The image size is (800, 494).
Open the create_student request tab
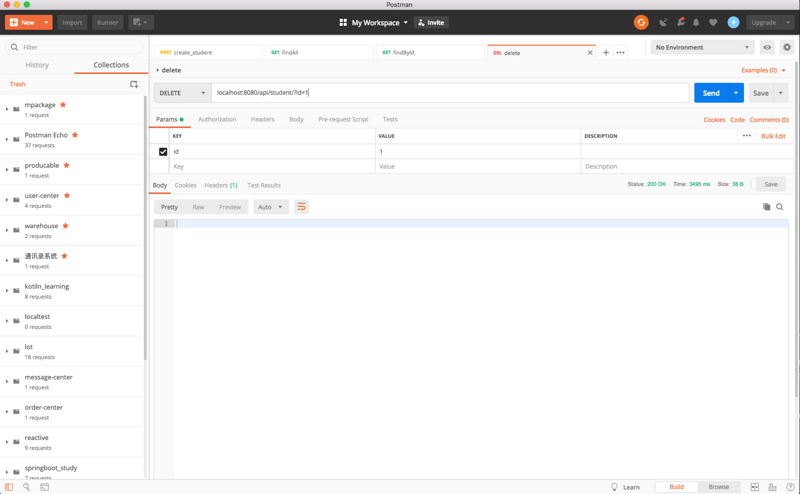[208, 53]
